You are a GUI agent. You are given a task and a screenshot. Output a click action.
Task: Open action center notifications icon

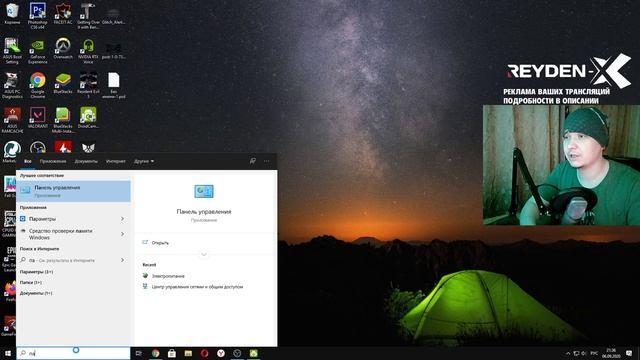point(629,353)
